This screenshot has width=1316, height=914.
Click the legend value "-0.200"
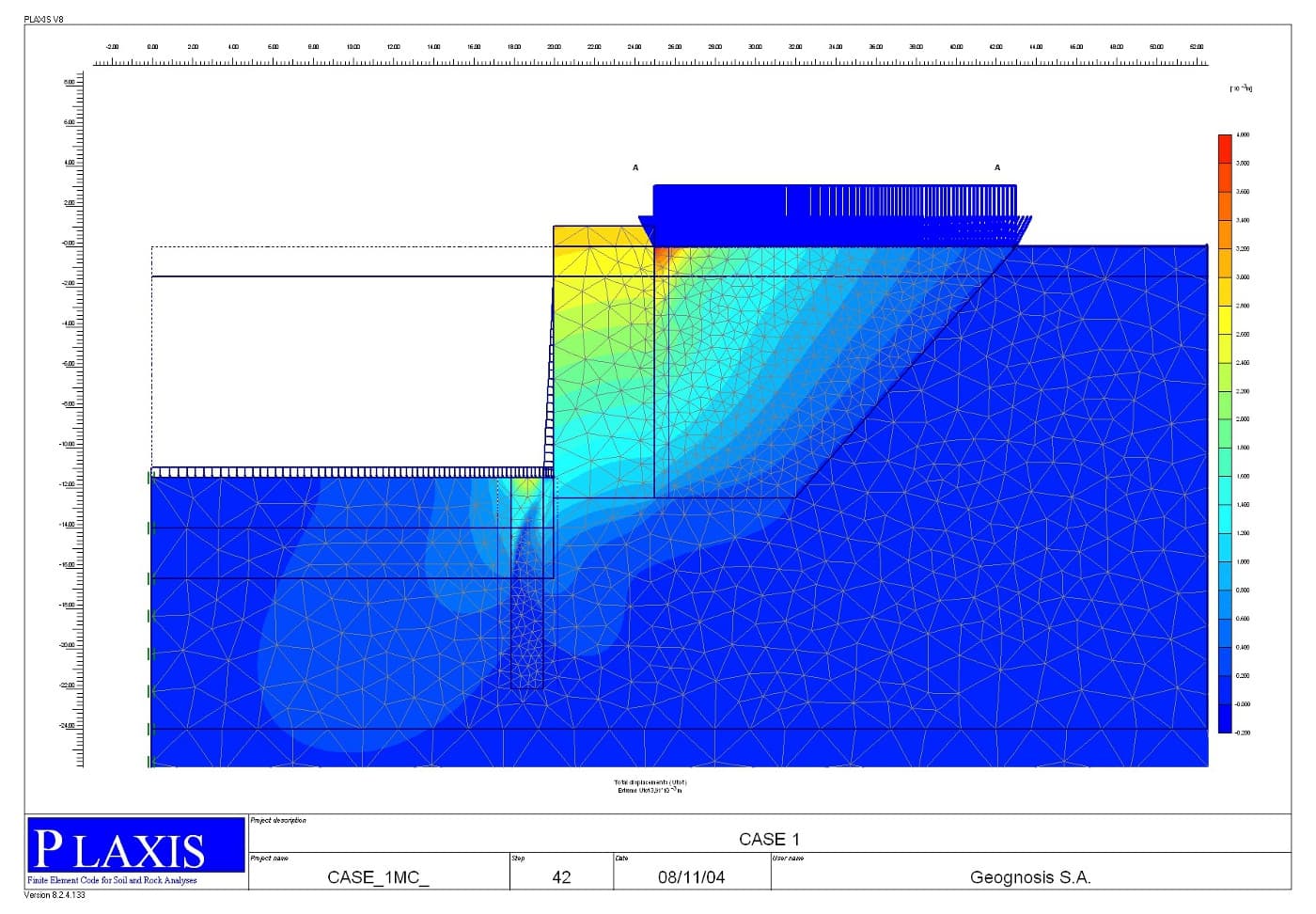[x=1242, y=733]
